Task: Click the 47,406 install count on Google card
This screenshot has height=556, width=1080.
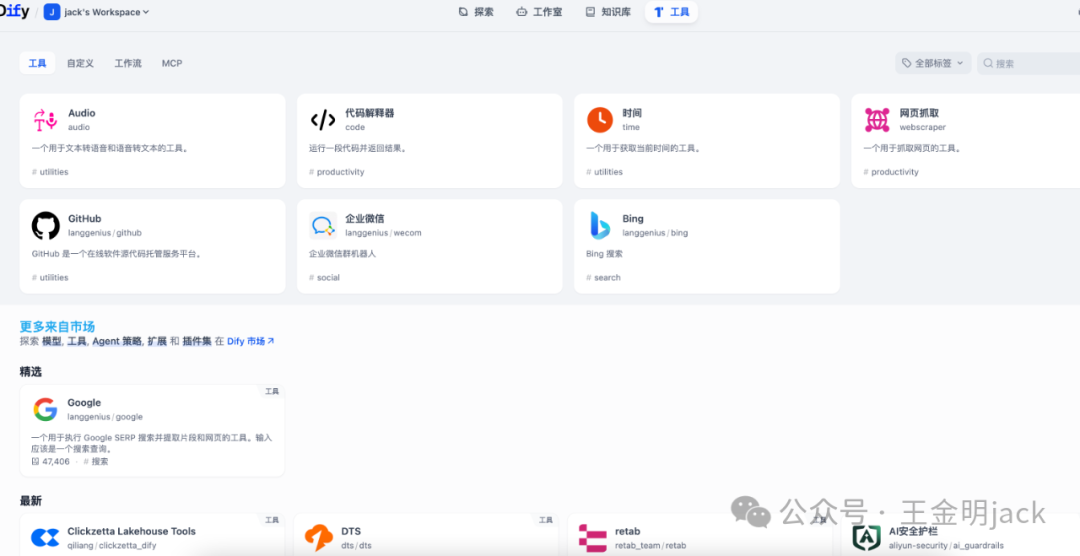Action: point(51,462)
